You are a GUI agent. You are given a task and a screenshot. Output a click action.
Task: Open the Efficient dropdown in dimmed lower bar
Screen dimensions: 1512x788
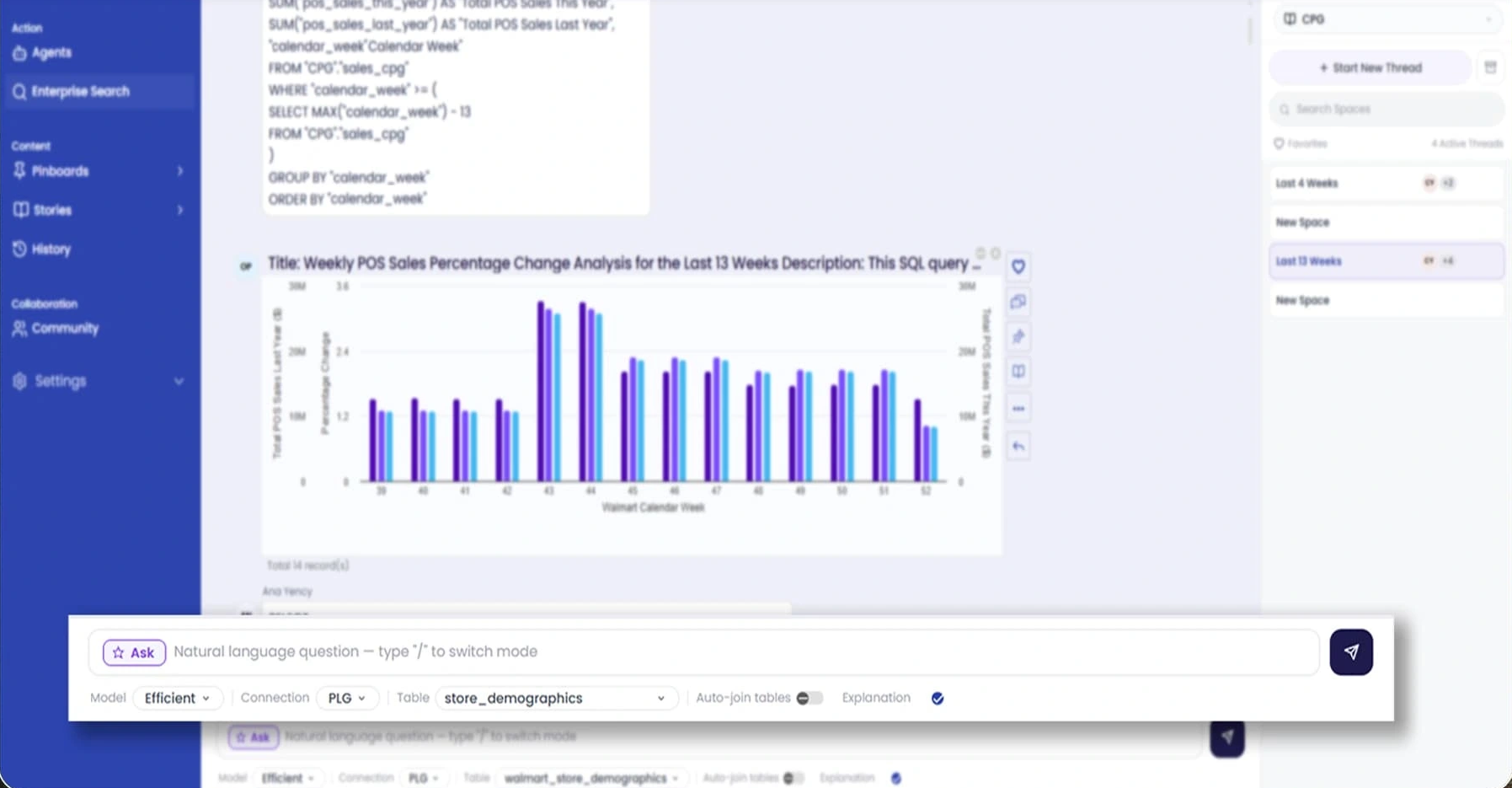pos(288,778)
